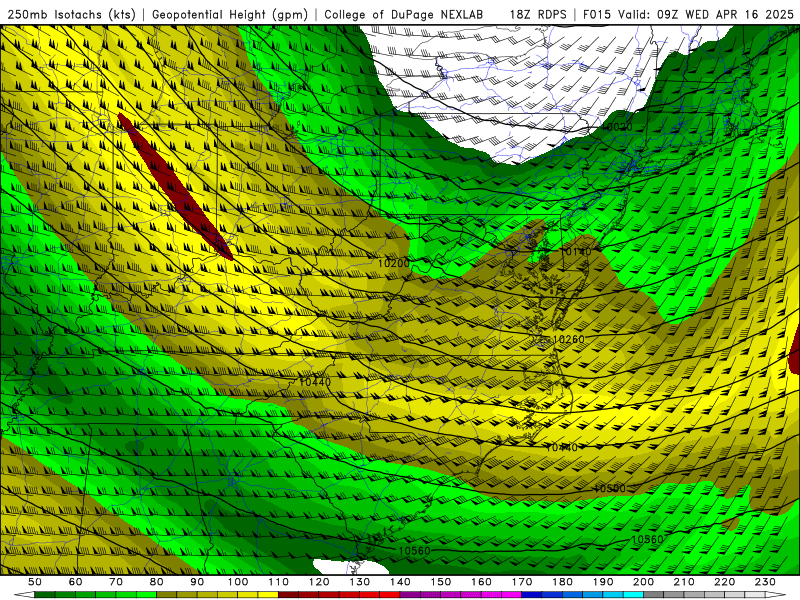The image size is (800, 600).
Task: Click the 'Geopotential Height (gpm)' header text
Action: point(230,14)
